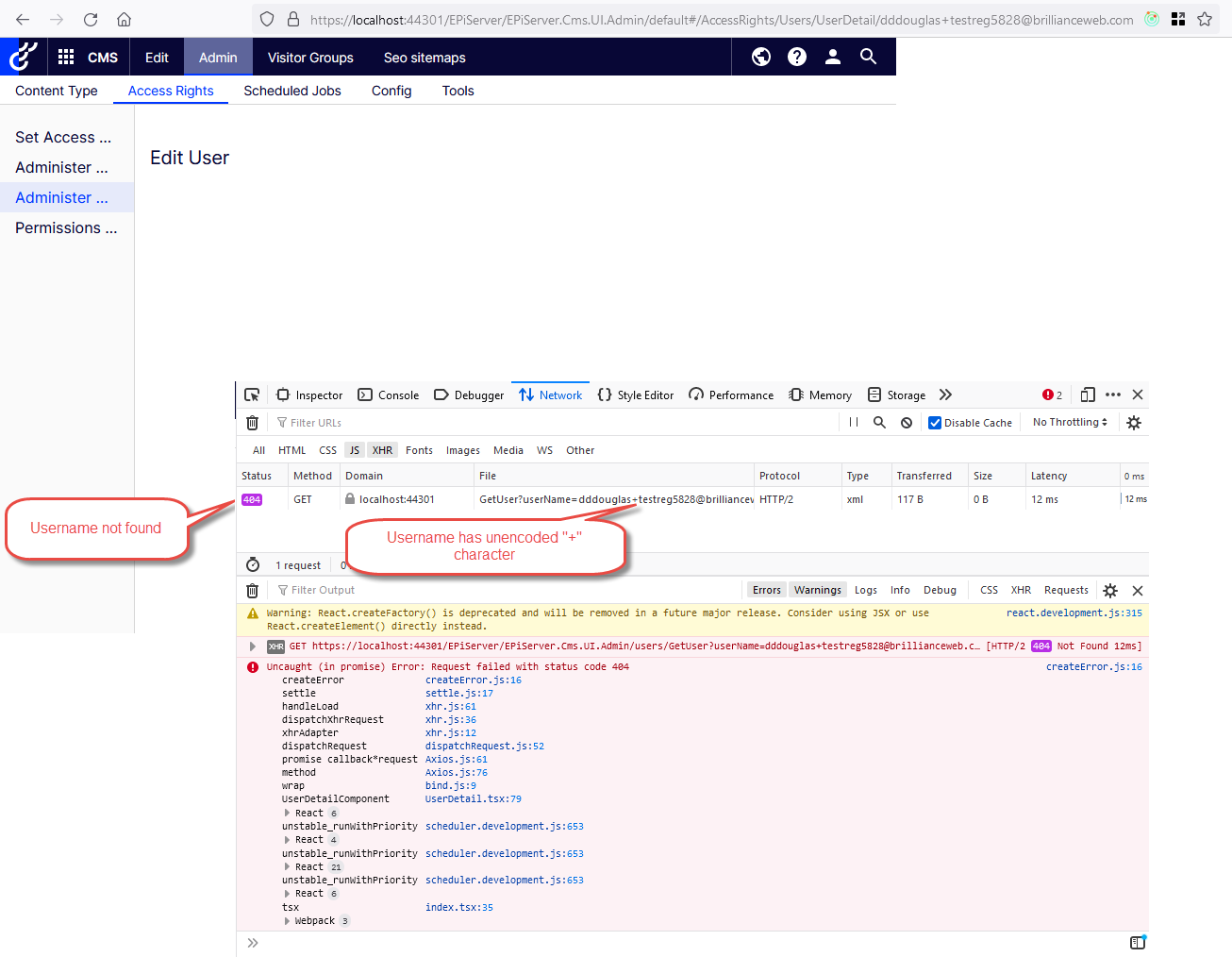The image size is (1232, 957).
Task: Click the user profile icon in CMS header
Action: coord(833,58)
